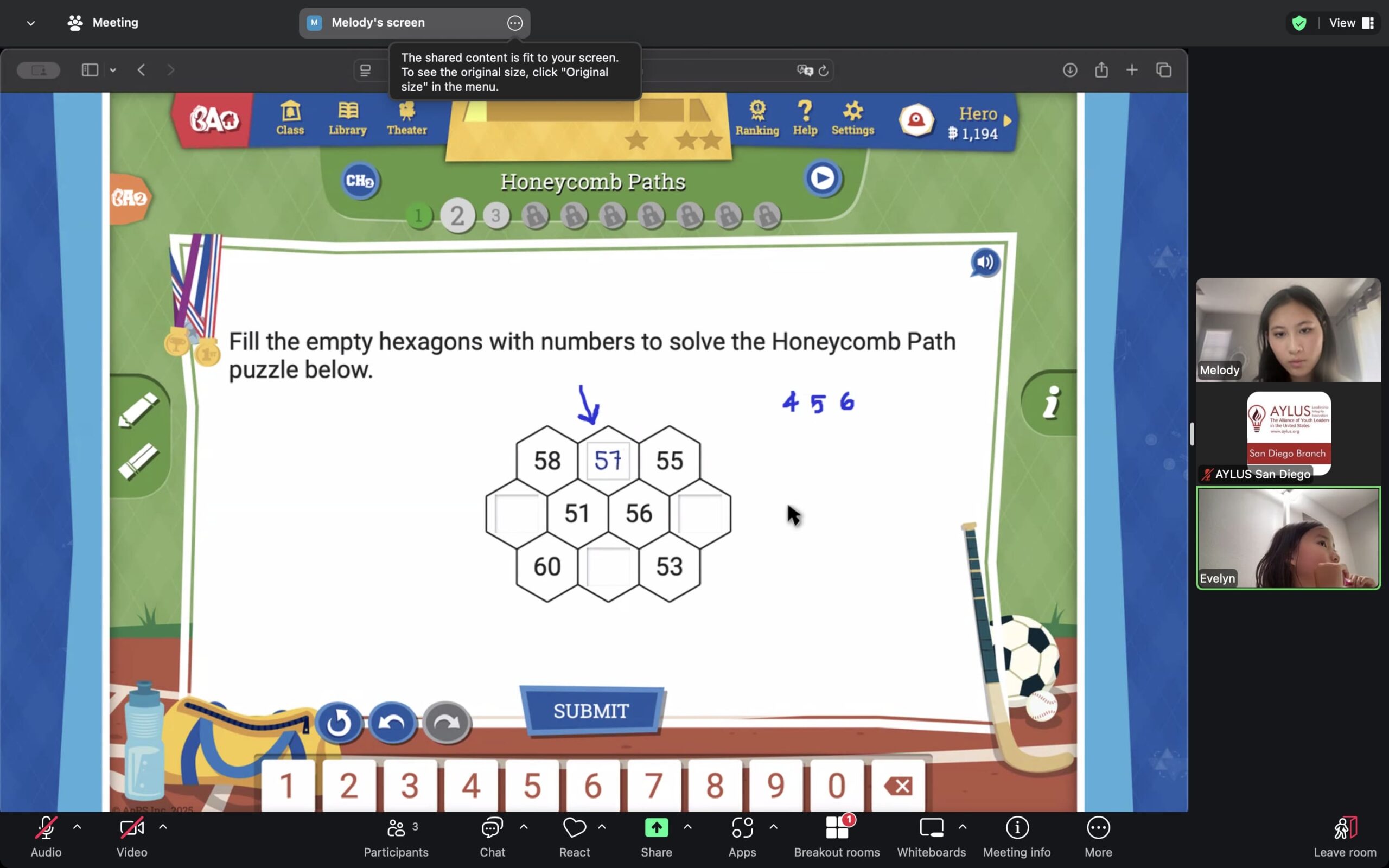The image size is (1389, 868).
Task: Open the Melody's screen options menu
Action: (515, 23)
